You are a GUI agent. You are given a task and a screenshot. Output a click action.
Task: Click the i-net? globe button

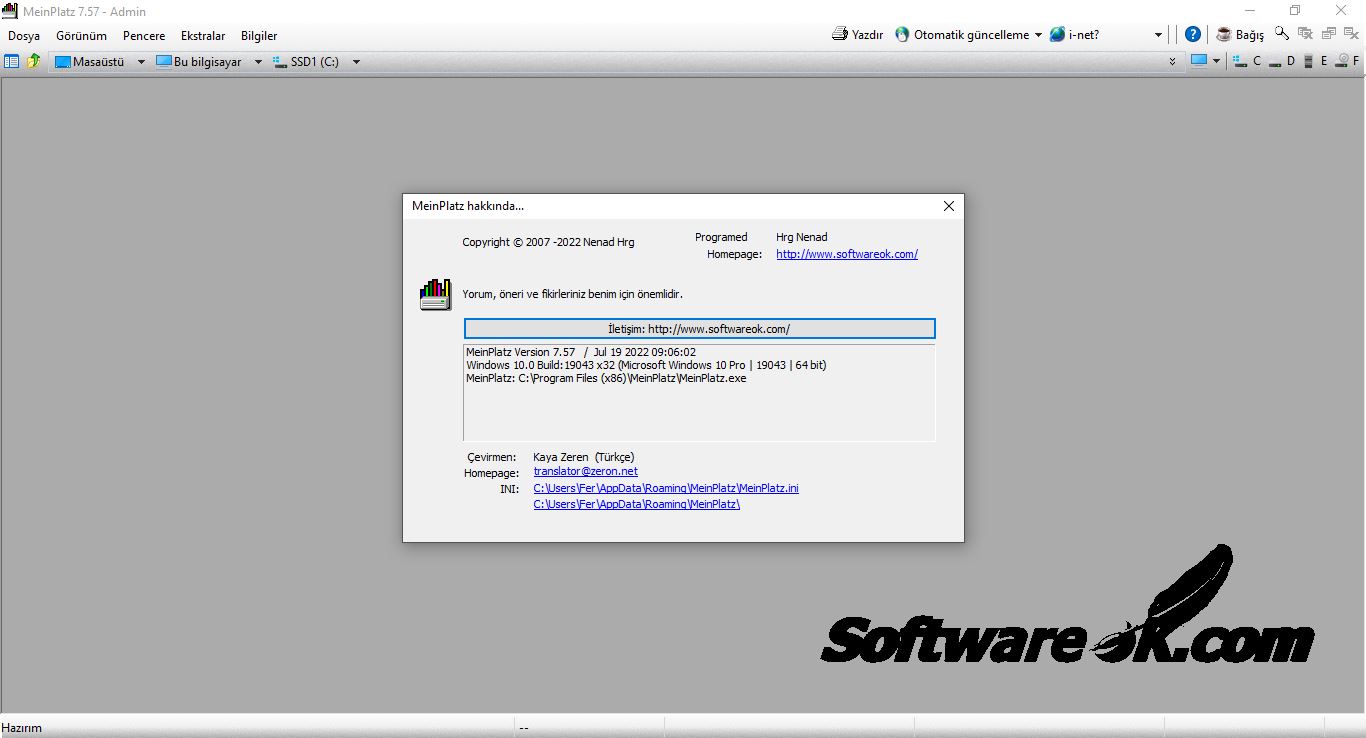[x=1074, y=34]
